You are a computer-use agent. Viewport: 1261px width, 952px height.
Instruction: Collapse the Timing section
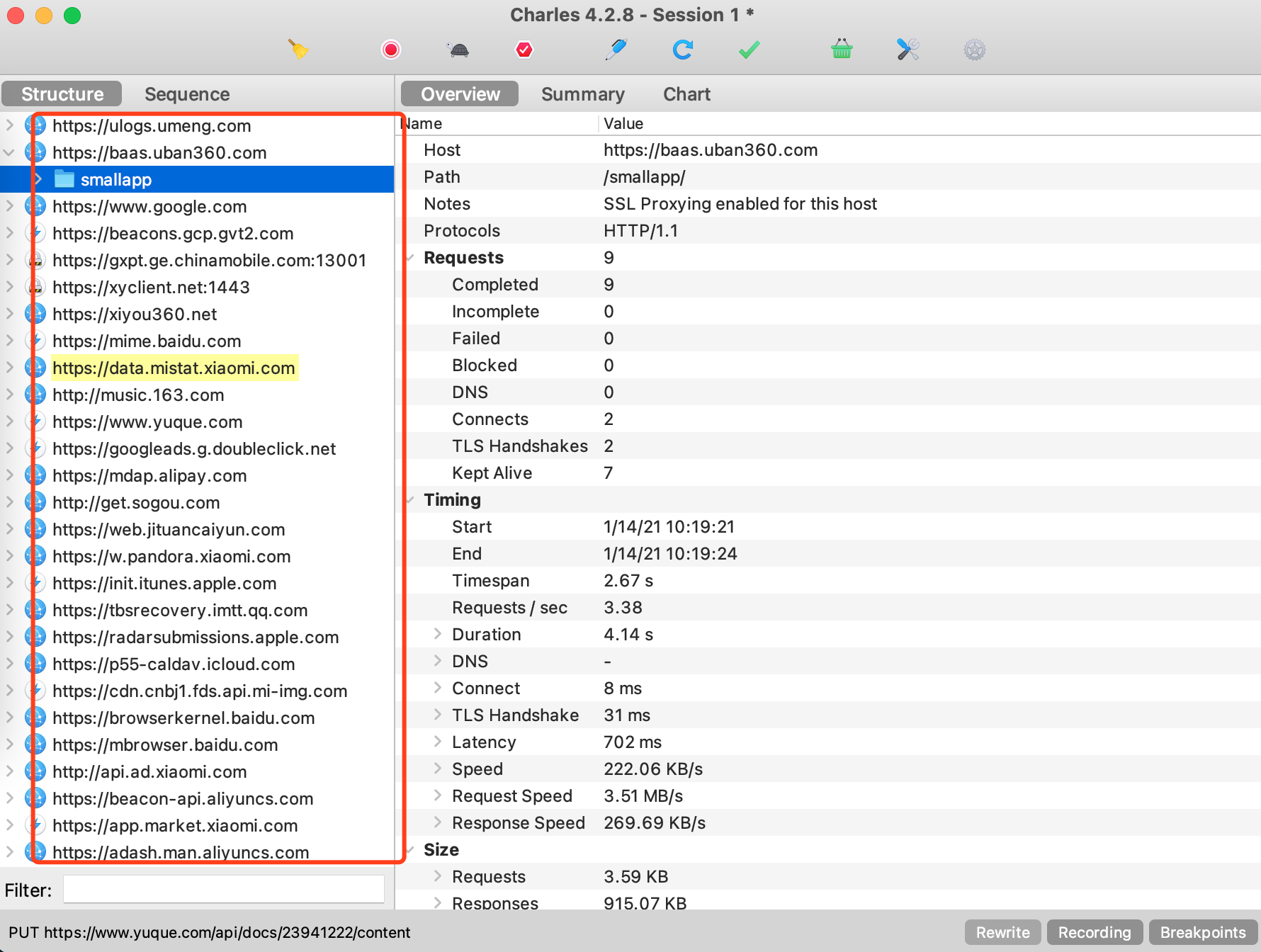click(x=410, y=499)
